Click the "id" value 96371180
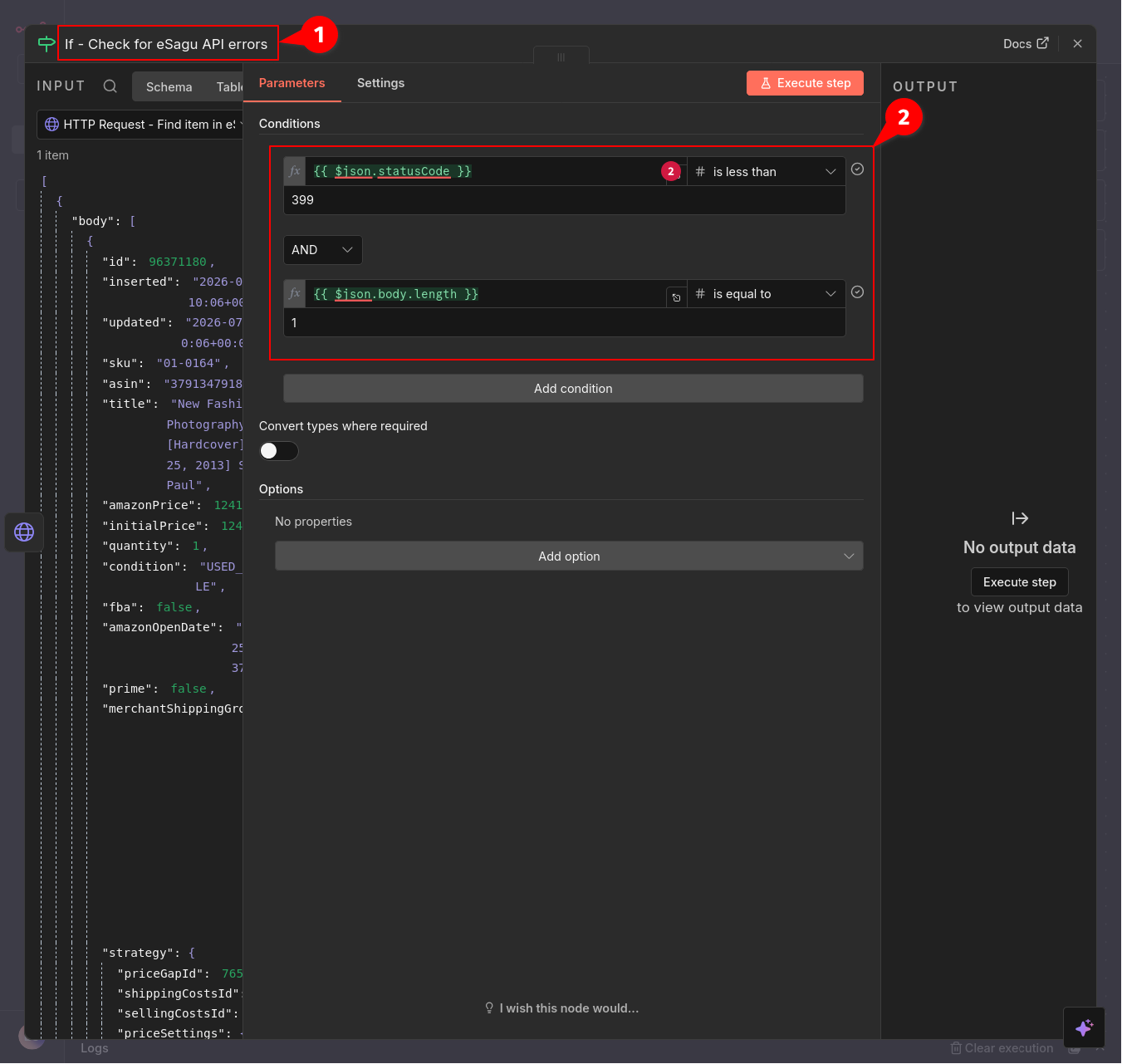The width and height of the screenshot is (1122, 1064). [x=178, y=262]
